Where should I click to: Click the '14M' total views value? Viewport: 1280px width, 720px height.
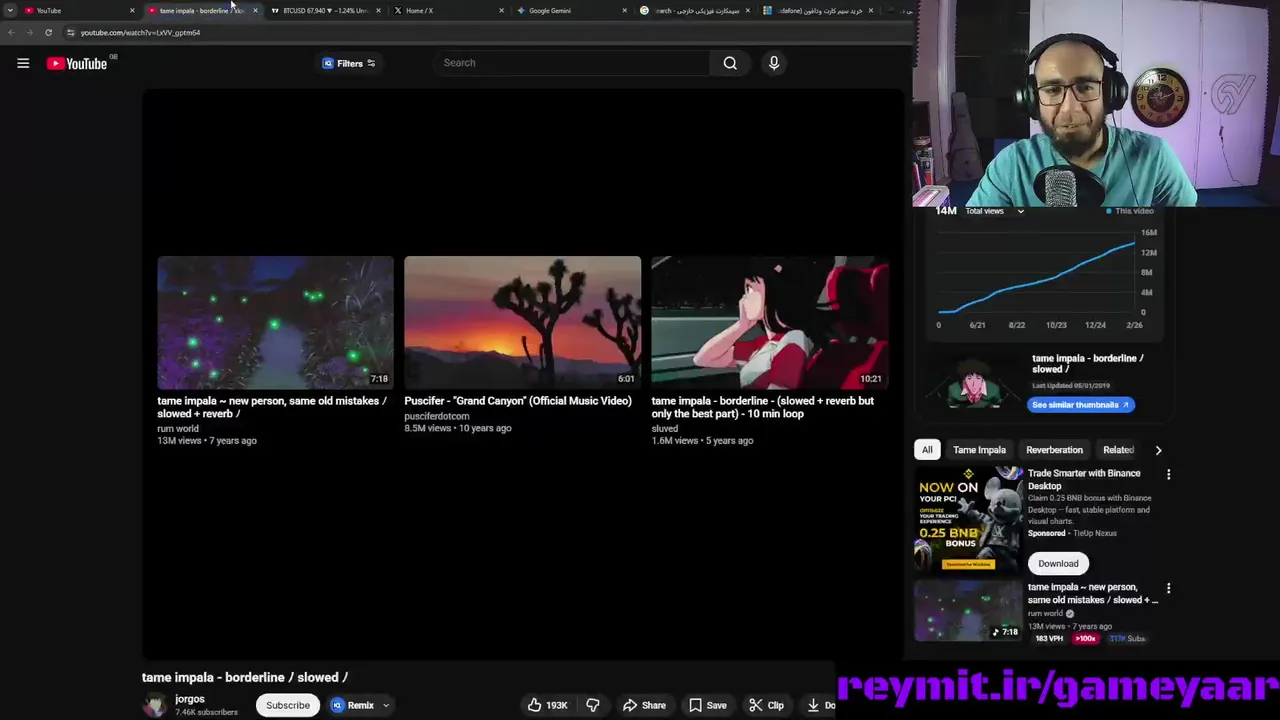[946, 211]
